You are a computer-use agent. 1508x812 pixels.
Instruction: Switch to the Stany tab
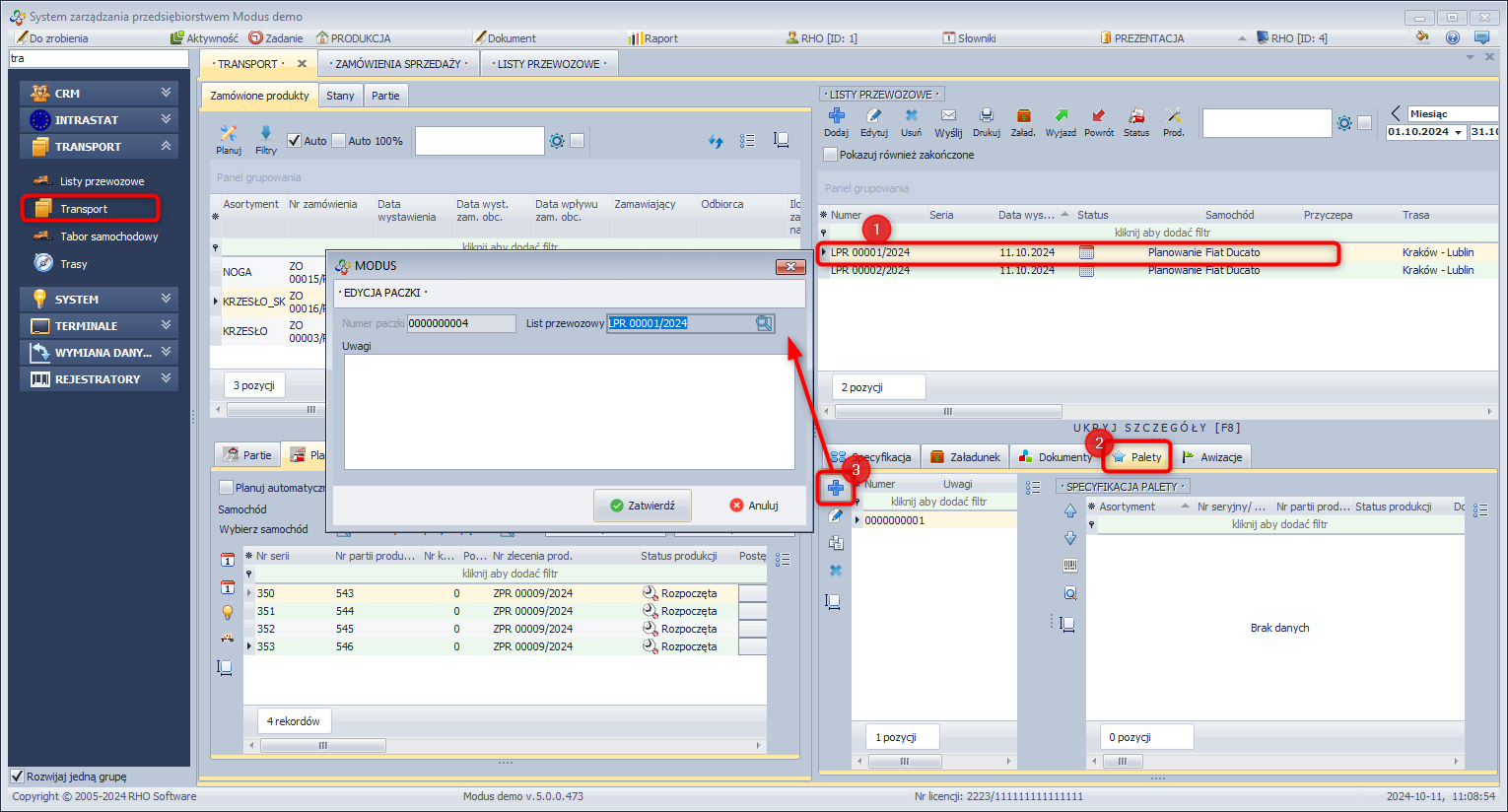pyautogui.click(x=340, y=96)
